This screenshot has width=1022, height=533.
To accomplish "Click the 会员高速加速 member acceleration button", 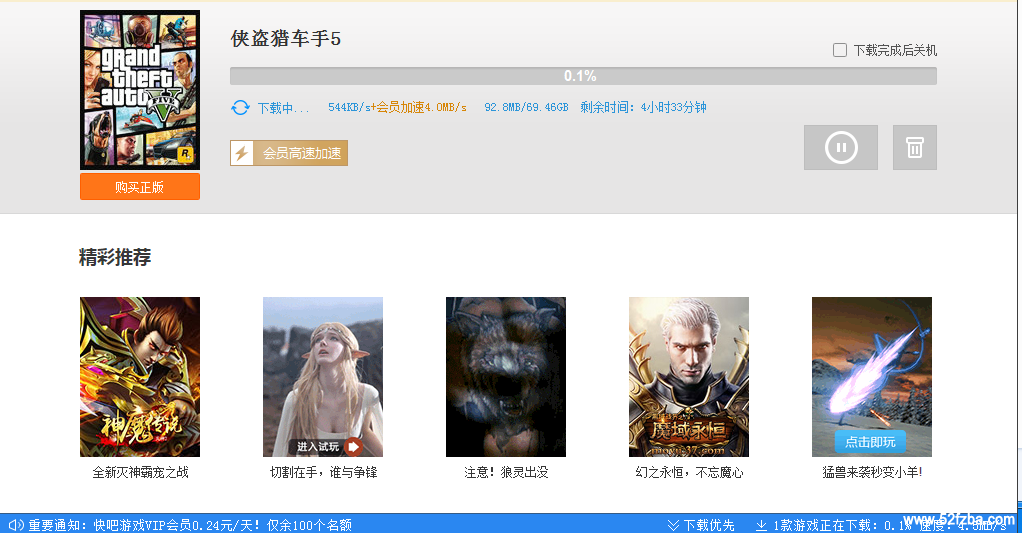I will 289,153.
